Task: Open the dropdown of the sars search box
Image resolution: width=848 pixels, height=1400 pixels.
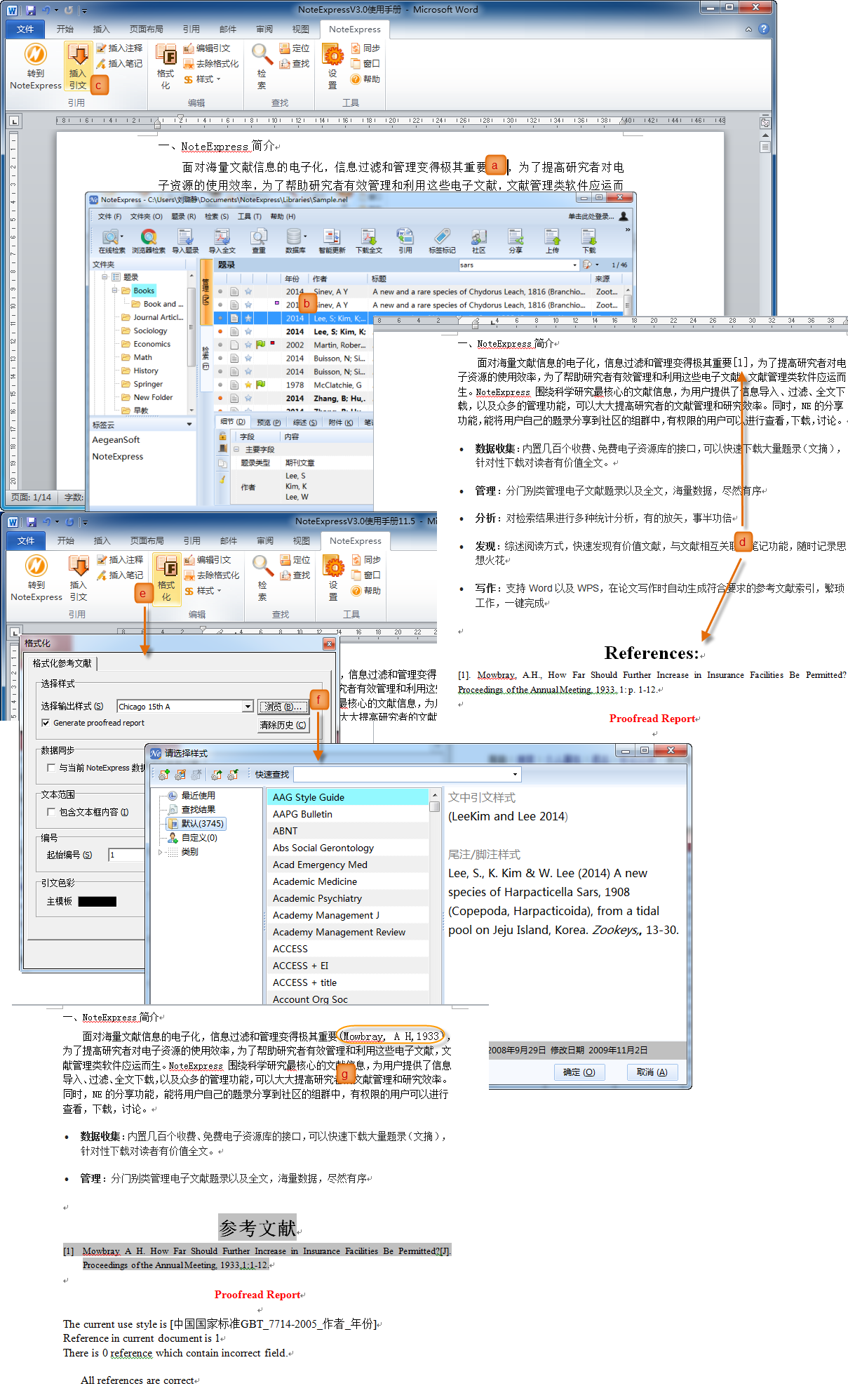Action: click(x=575, y=265)
